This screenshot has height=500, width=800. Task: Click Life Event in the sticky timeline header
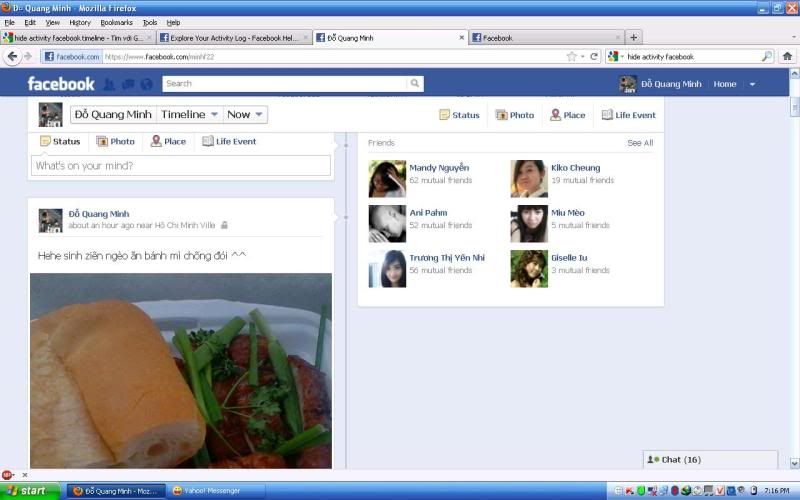click(x=629, y=115)
